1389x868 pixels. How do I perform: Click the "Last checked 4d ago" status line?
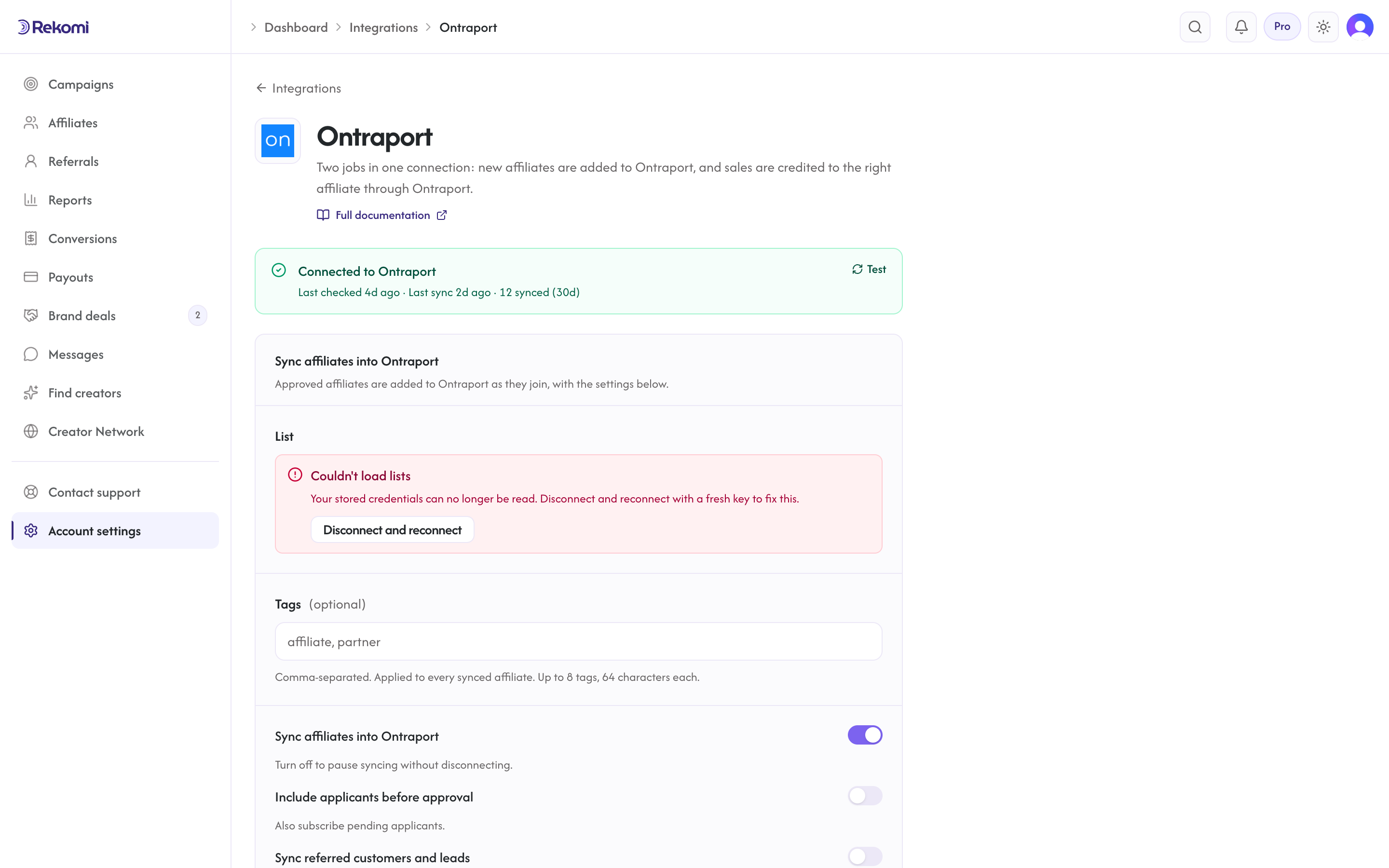click(438, 292)
